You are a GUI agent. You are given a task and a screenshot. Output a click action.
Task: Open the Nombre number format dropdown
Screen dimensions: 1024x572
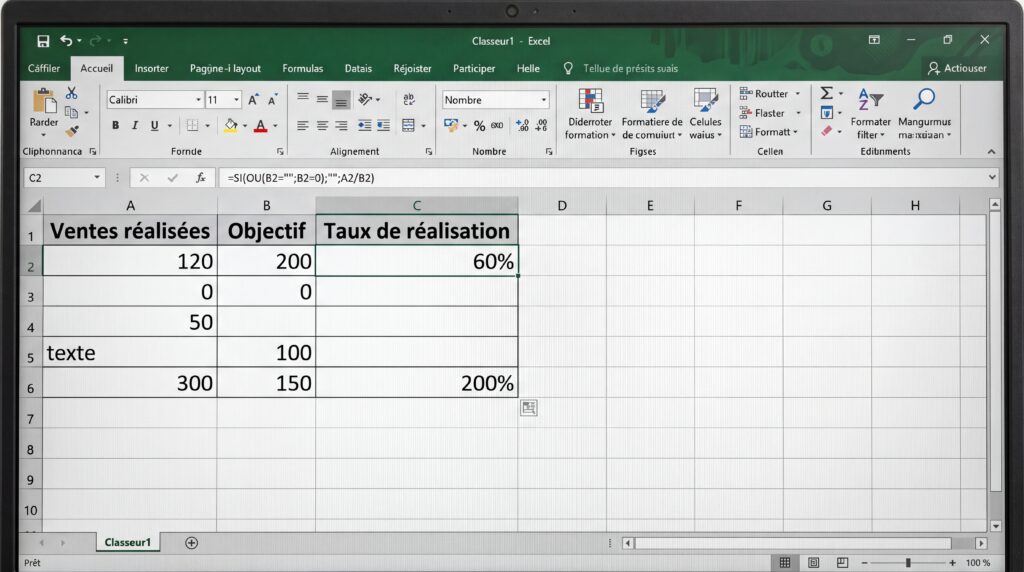543,100
